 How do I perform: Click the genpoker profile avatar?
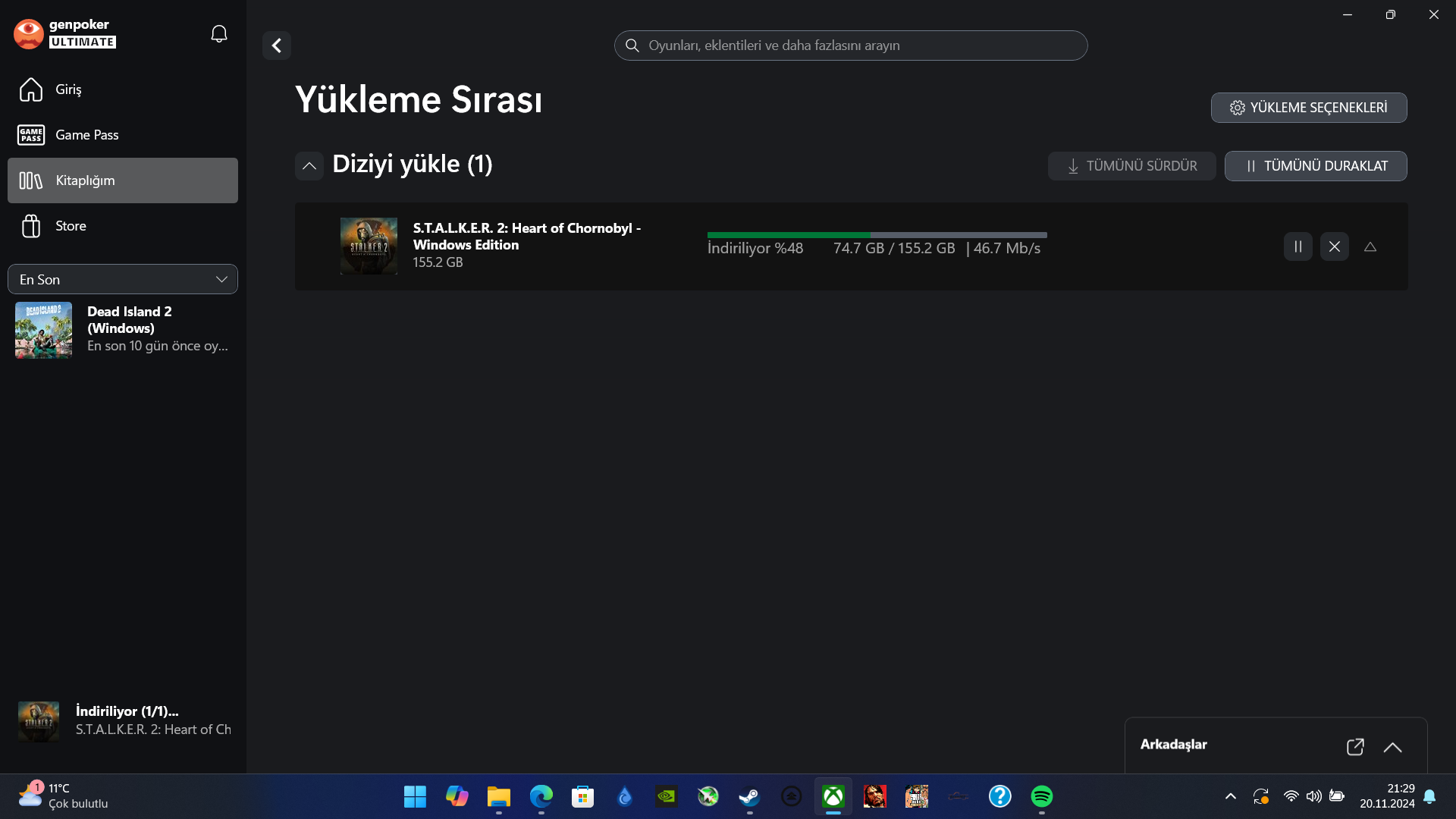(29, 34)
